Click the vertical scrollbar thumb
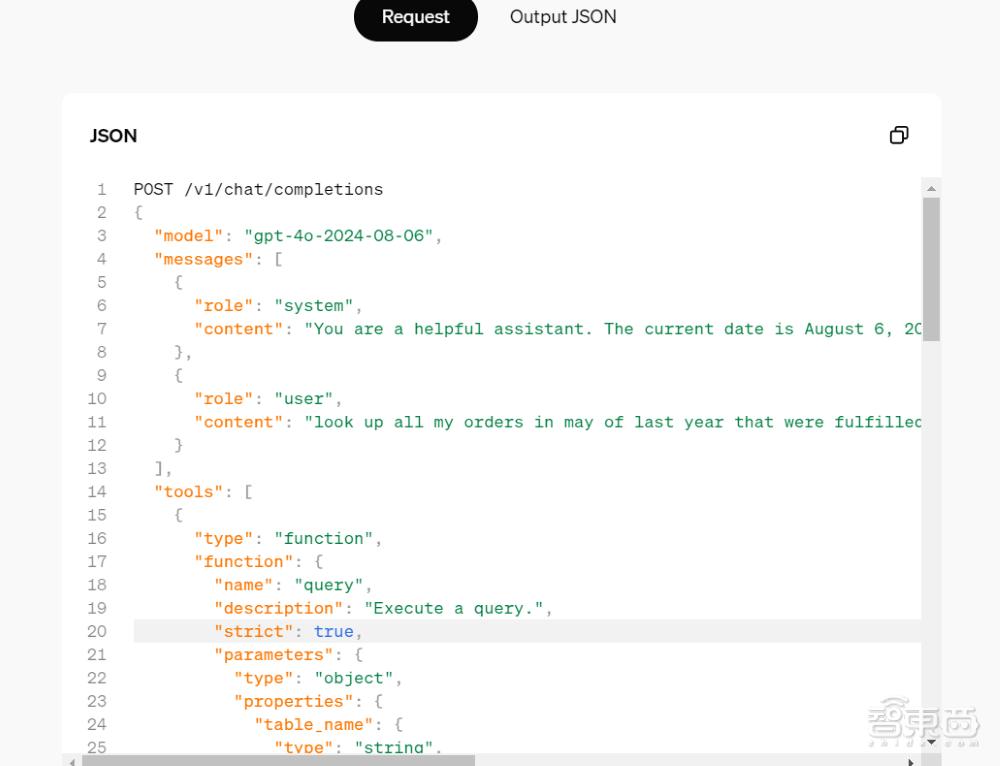 [x=931, y=269]
